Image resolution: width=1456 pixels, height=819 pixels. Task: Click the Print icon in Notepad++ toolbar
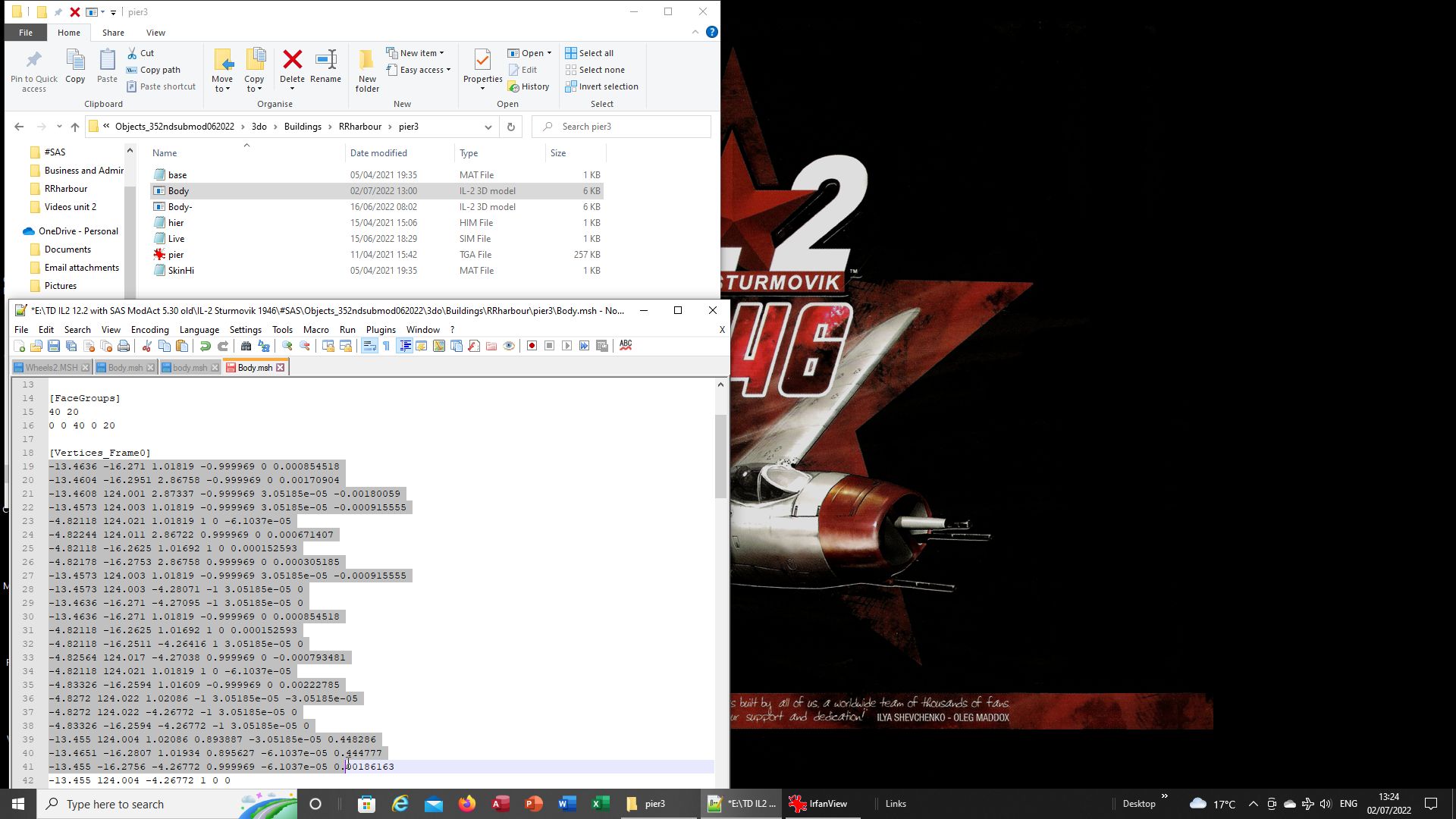coord(124,346)
